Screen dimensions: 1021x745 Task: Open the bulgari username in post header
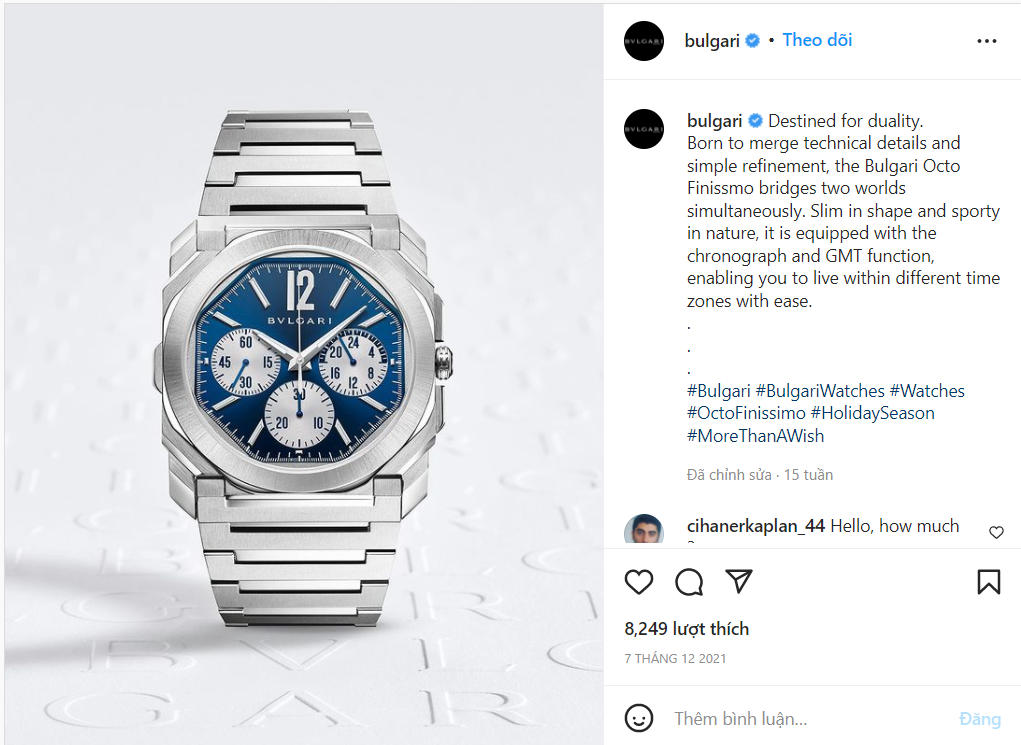(x=712, y=41)
